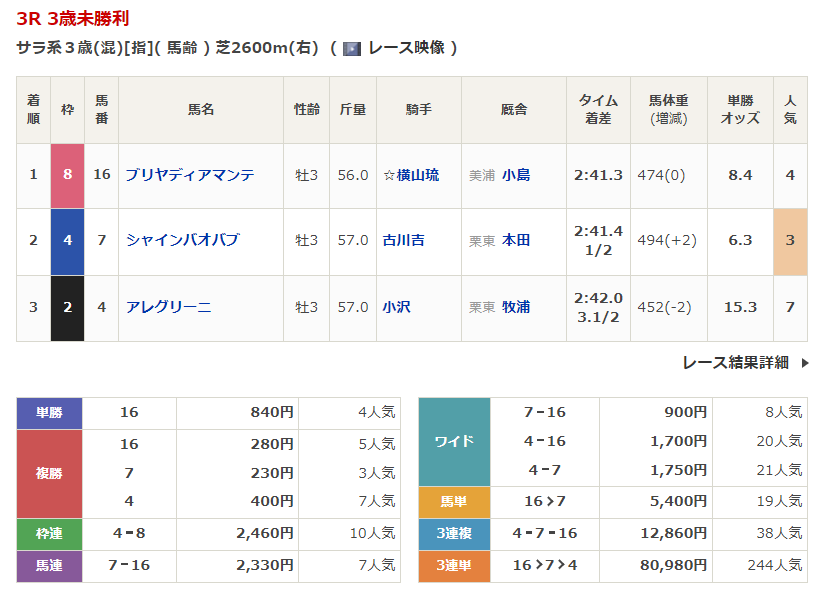This screenshot has height=593, width=823.
Task: Click the 単勝 win payout label
Action: point(49,413)
